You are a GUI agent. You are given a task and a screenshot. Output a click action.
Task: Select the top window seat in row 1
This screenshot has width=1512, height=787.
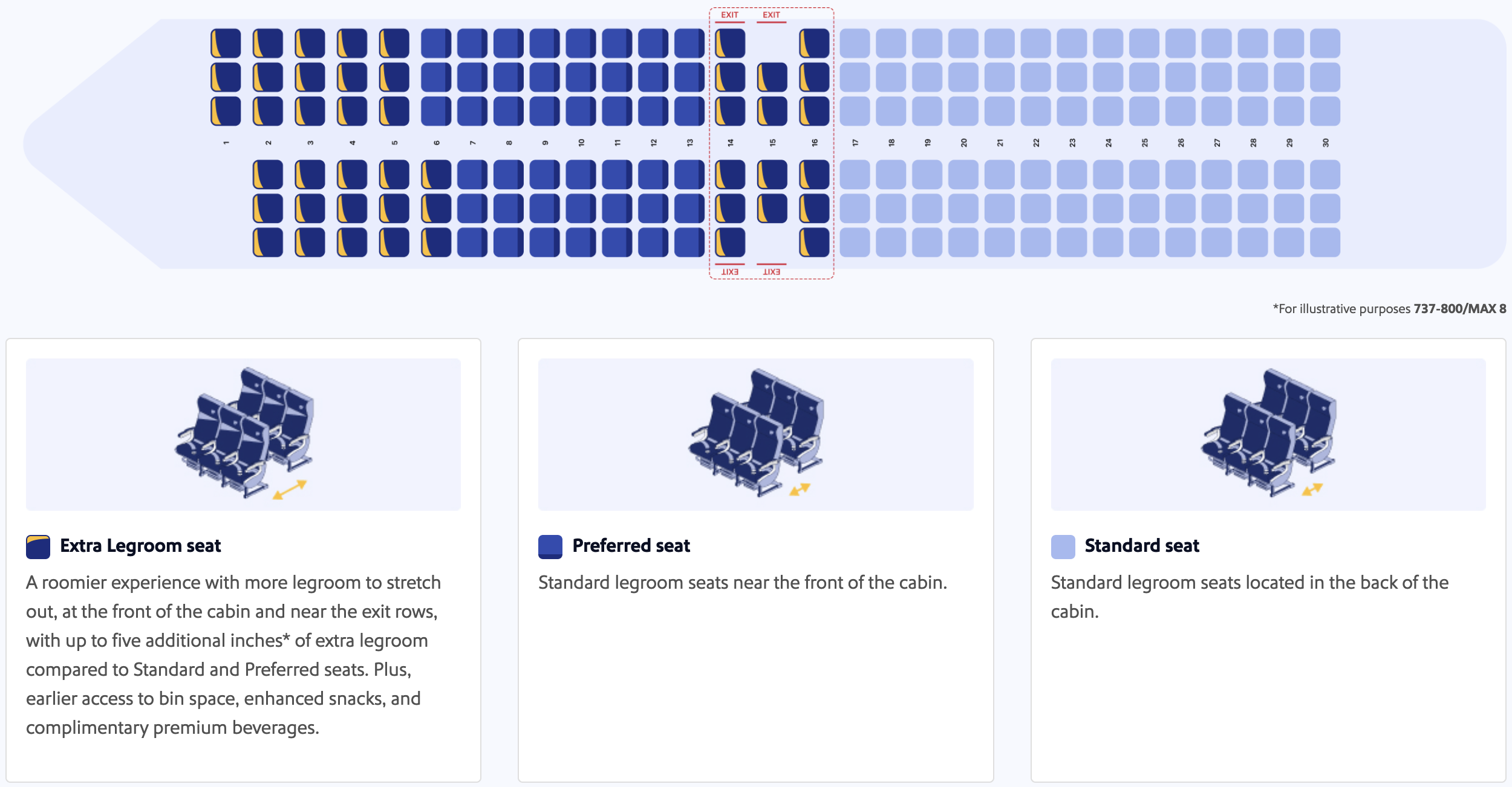226,44
